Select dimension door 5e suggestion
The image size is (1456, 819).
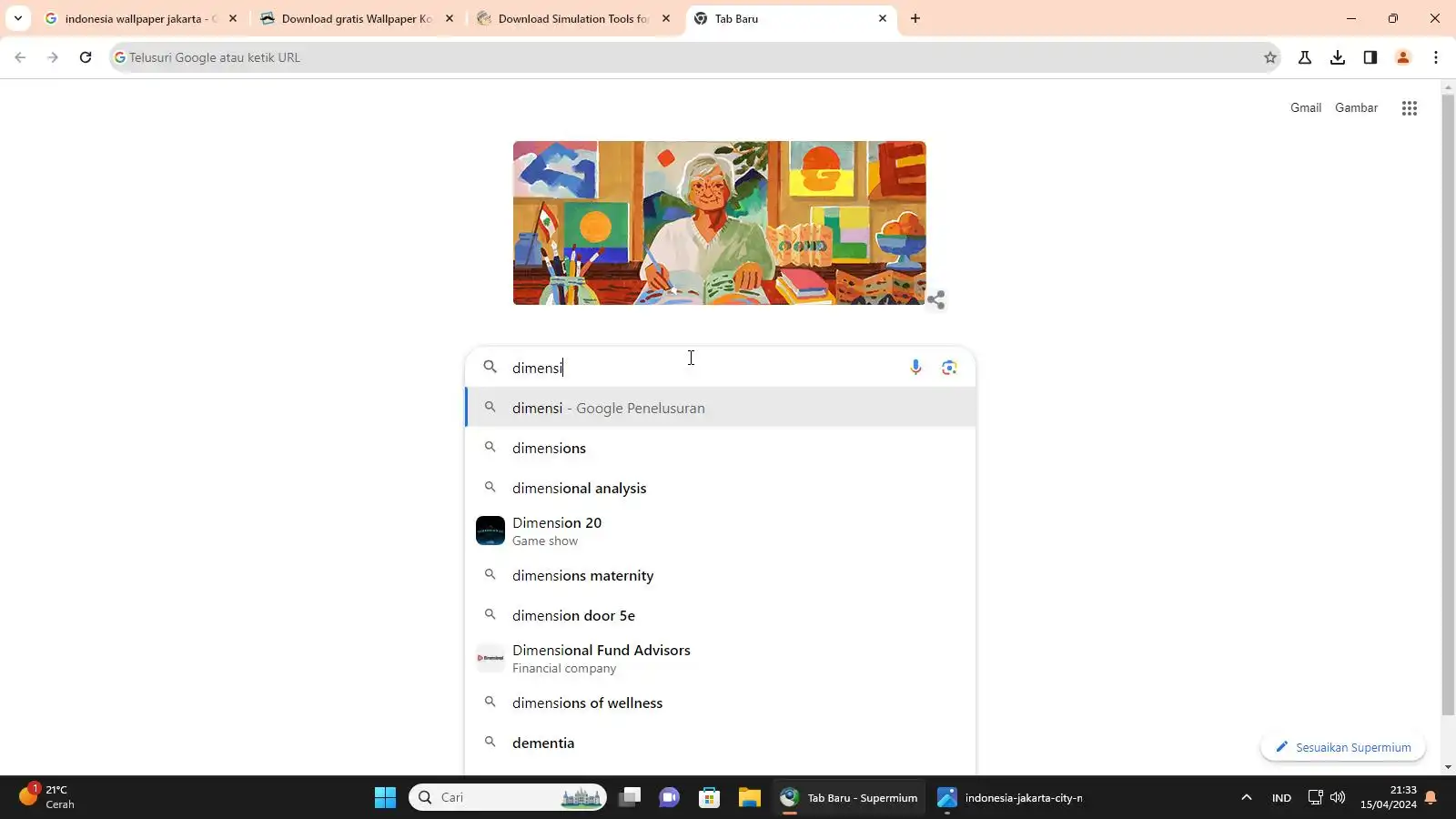[x=721, y=615]
